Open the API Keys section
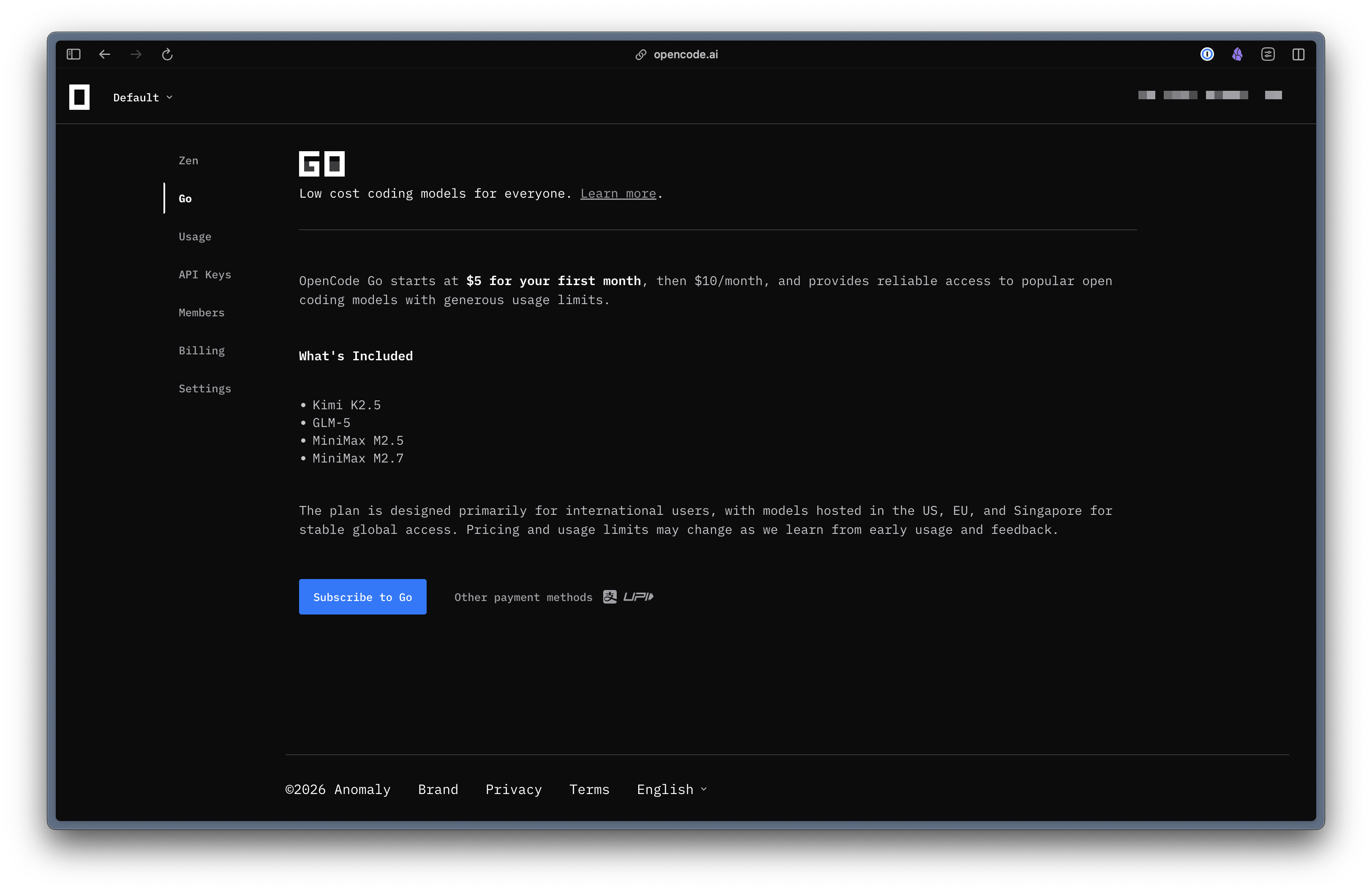 (x=204, y=275)
